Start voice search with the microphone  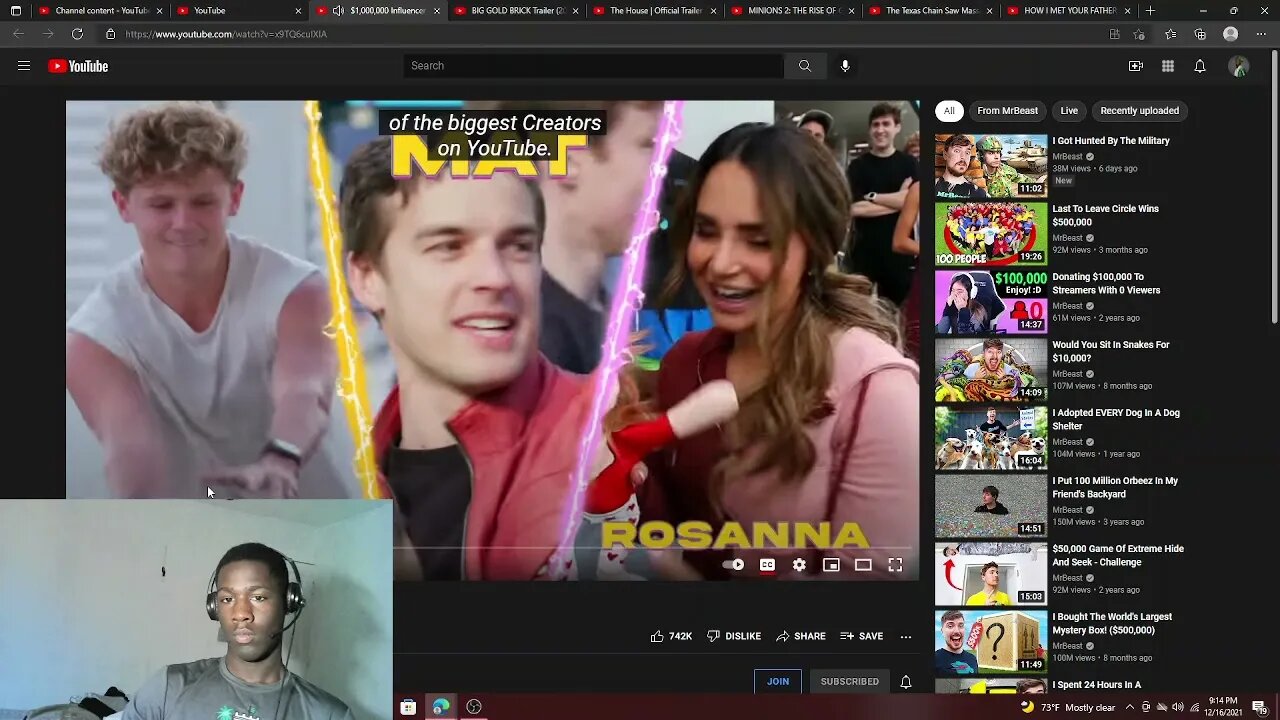(845, 66)
